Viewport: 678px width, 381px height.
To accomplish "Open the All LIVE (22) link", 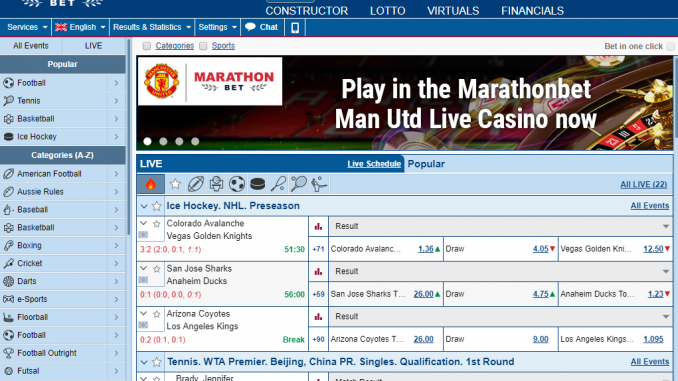I will pyautogui.click(x=643, y=185).
